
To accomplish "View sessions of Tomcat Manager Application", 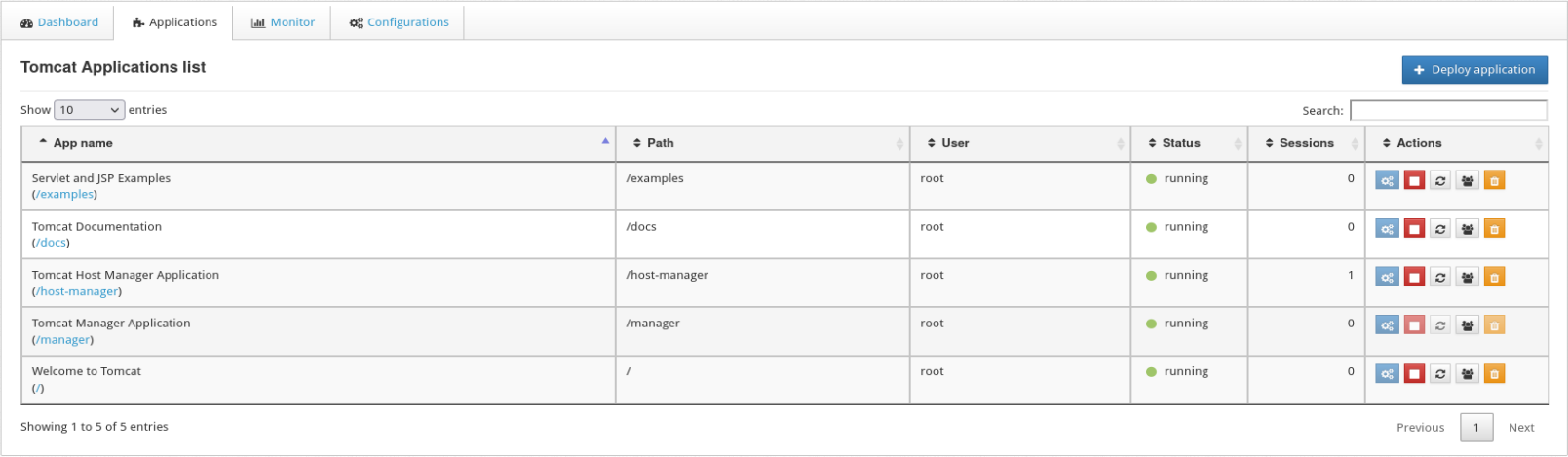I will pyautogui.click(x=1468, y=325).
